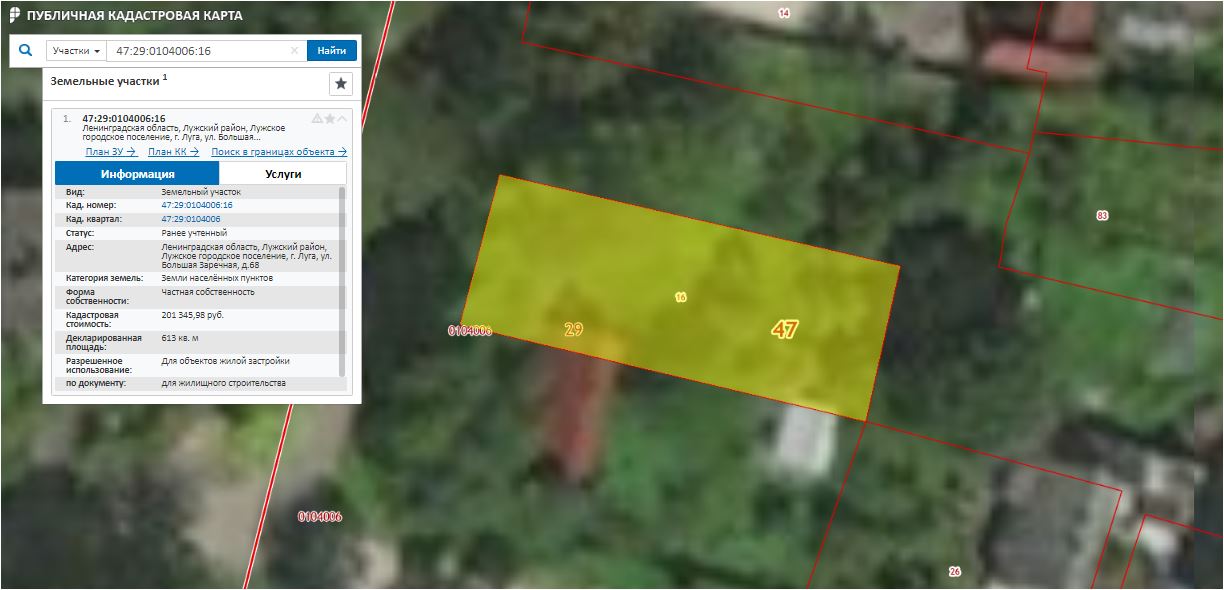The image size is (1224, 590).
Task: Switch to the Информация tab
Action: [x=137, y=173]
